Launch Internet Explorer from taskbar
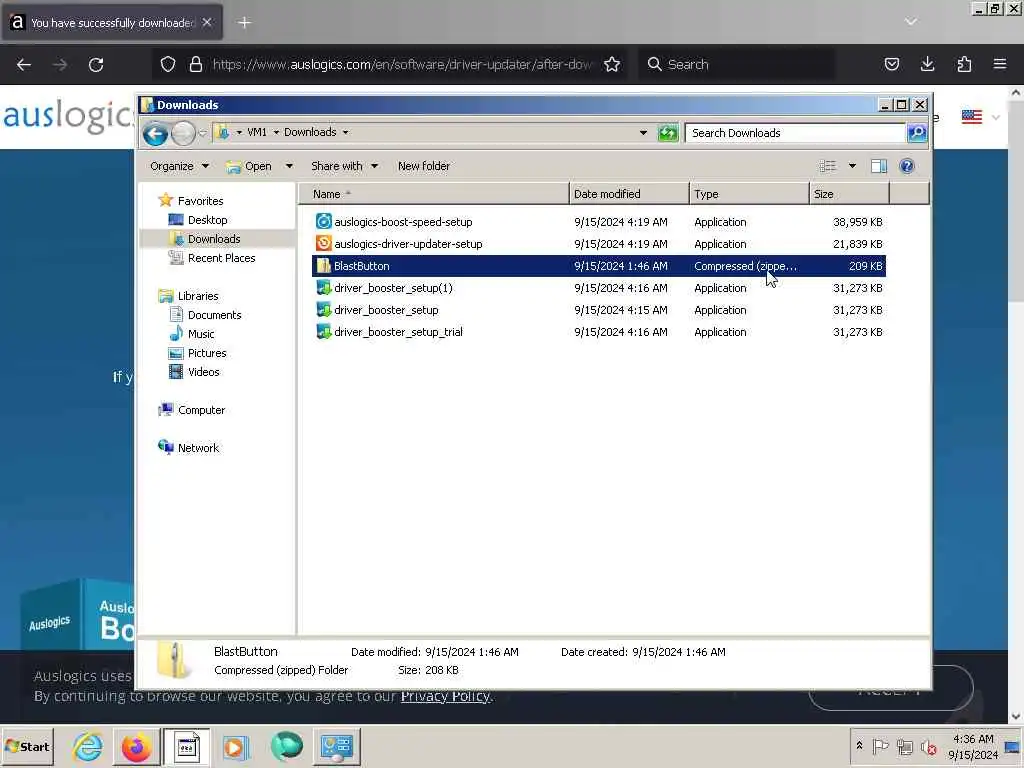This screenshot has height=768, width=1024. pyautogui.click(x=88, y=746)
